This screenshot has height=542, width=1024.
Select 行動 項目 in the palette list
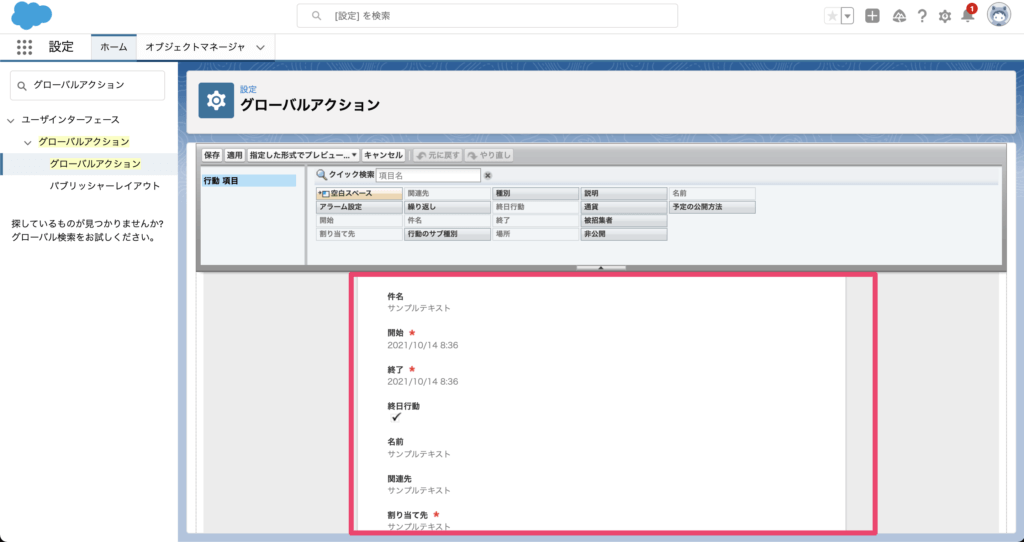(249, 181)
